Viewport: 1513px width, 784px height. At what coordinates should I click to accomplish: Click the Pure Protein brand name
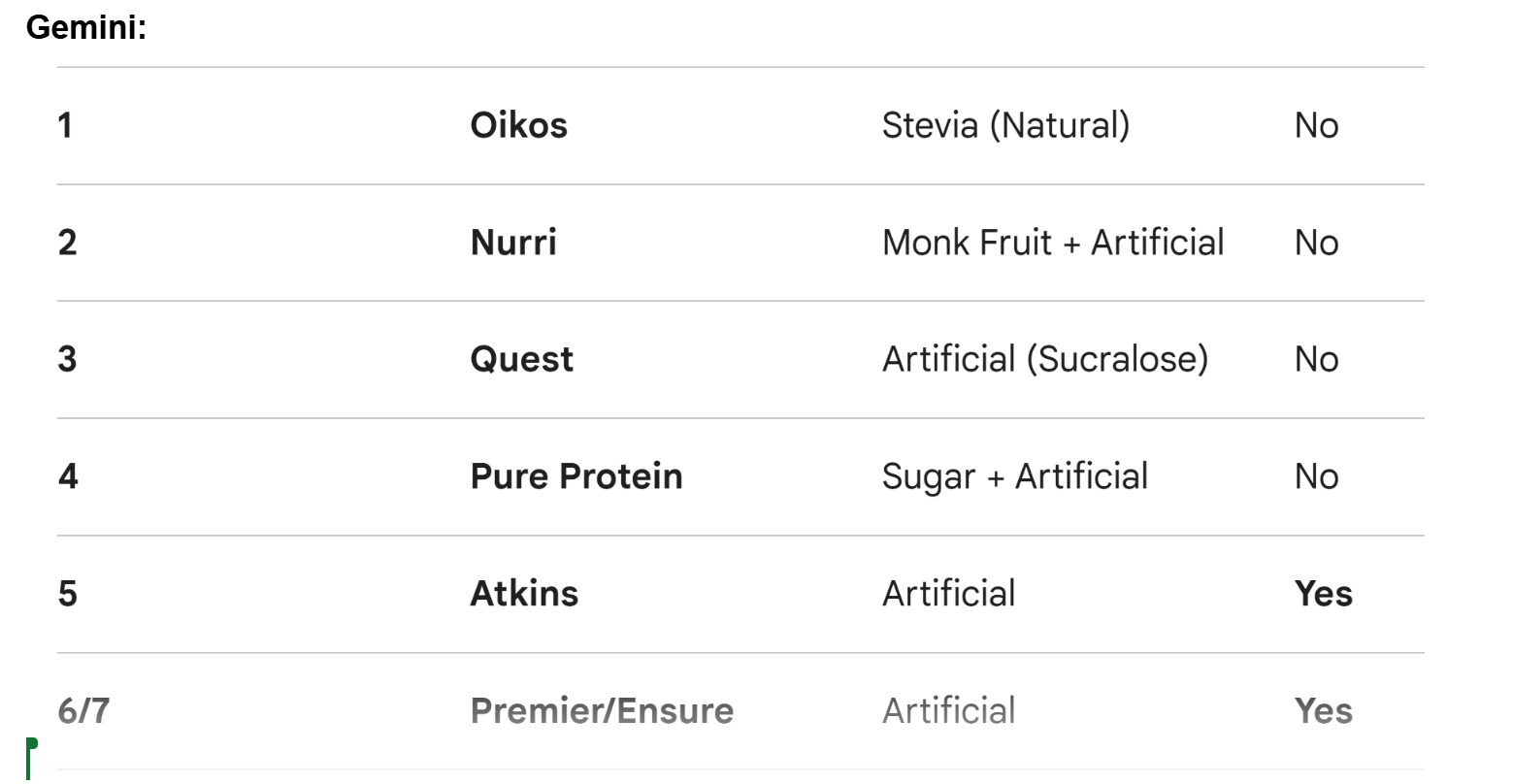[576, 476]
